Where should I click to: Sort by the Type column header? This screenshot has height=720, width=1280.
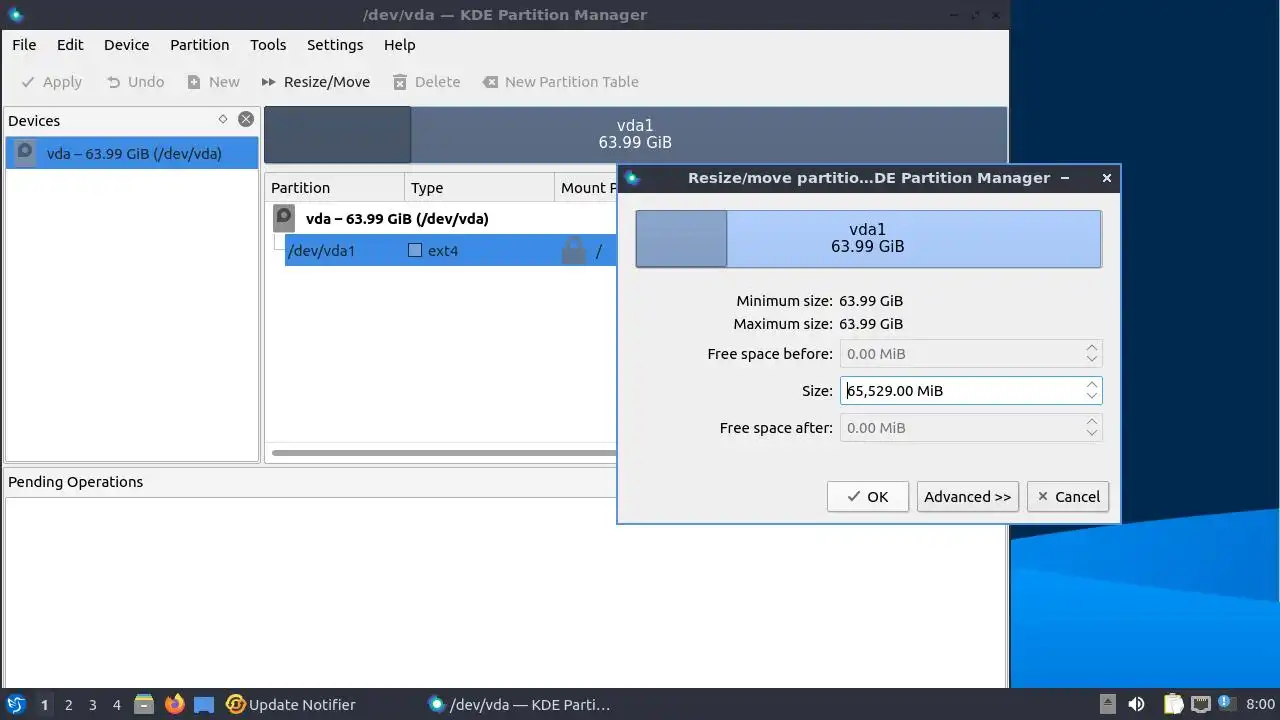coord(479,188)
